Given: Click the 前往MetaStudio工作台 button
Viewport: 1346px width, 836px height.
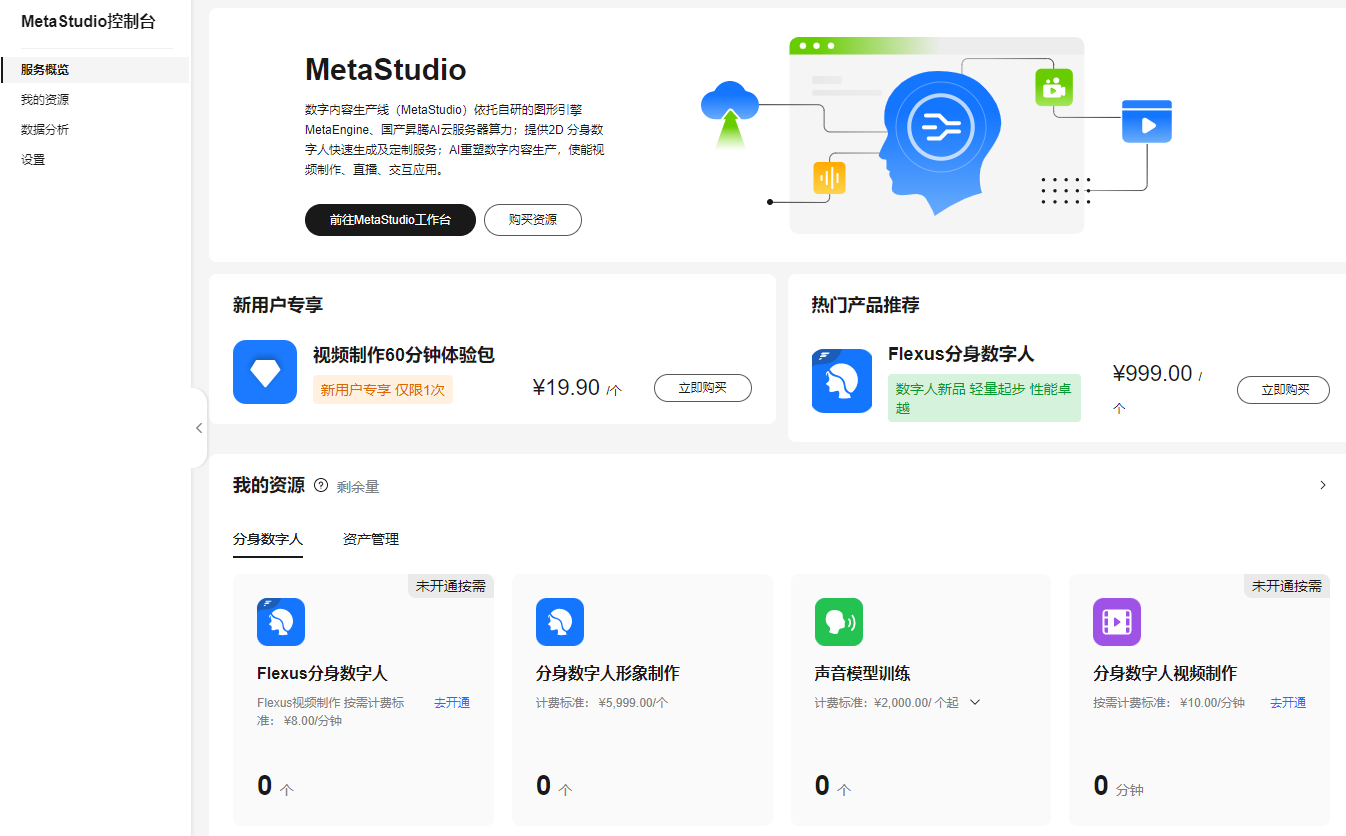Looking at the screenshot, I should coord(390,220).
